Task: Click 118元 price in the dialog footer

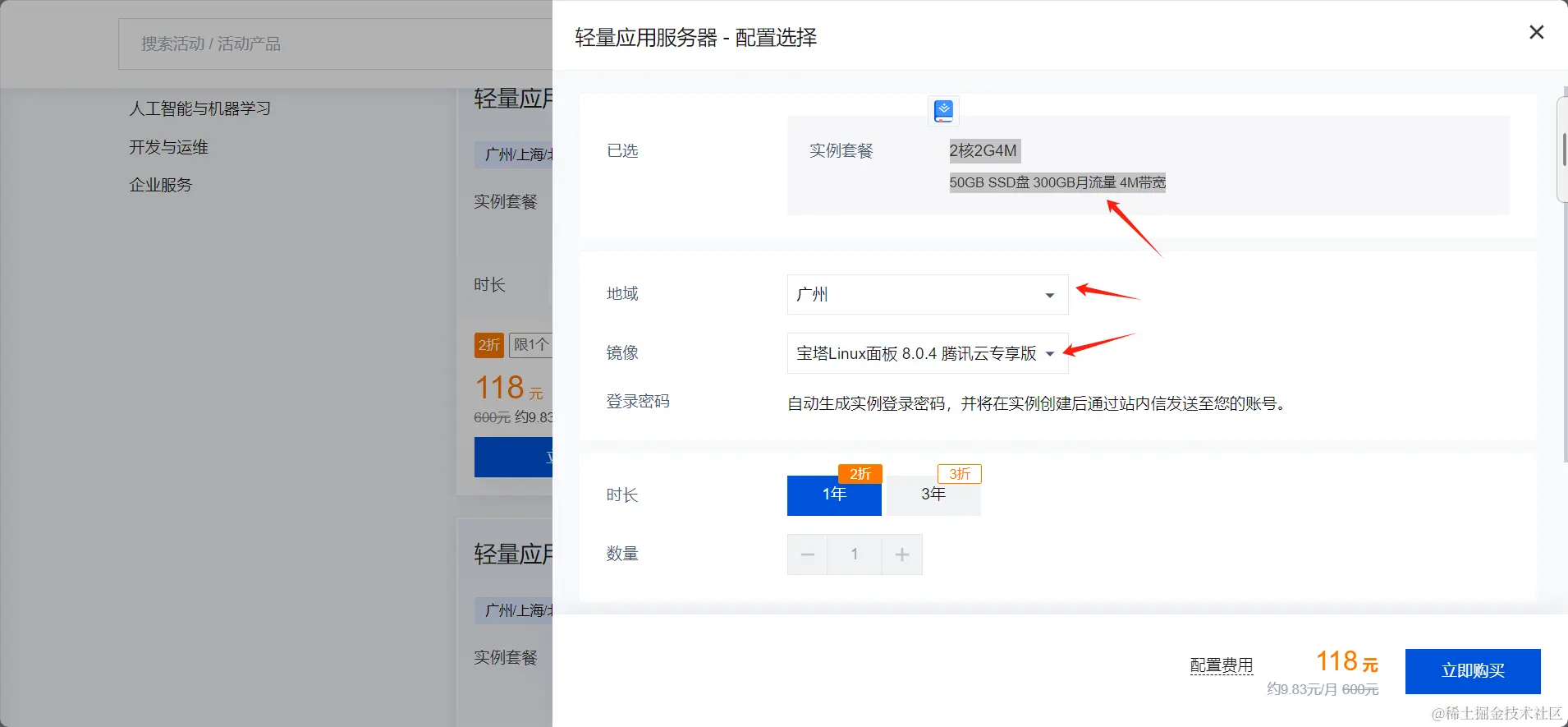Action: (1347, 661)
